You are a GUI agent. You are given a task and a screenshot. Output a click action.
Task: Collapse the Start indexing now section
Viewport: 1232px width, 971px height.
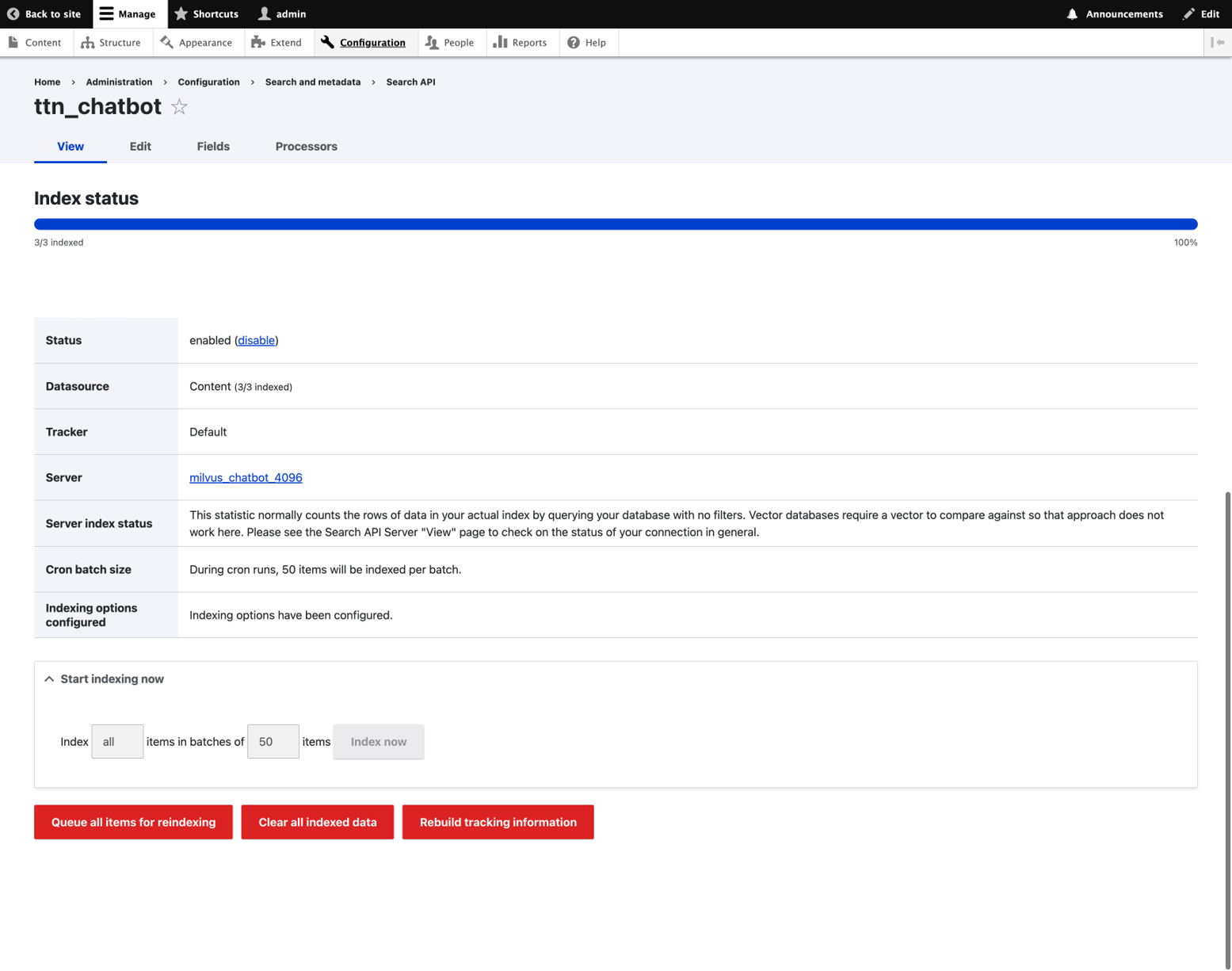[x=49, y=679]
